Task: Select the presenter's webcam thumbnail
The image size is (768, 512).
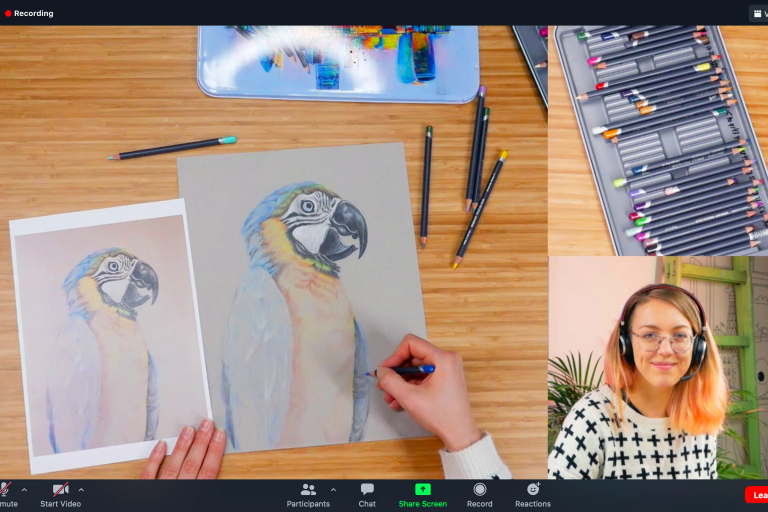Action: [x=657, y=367]
